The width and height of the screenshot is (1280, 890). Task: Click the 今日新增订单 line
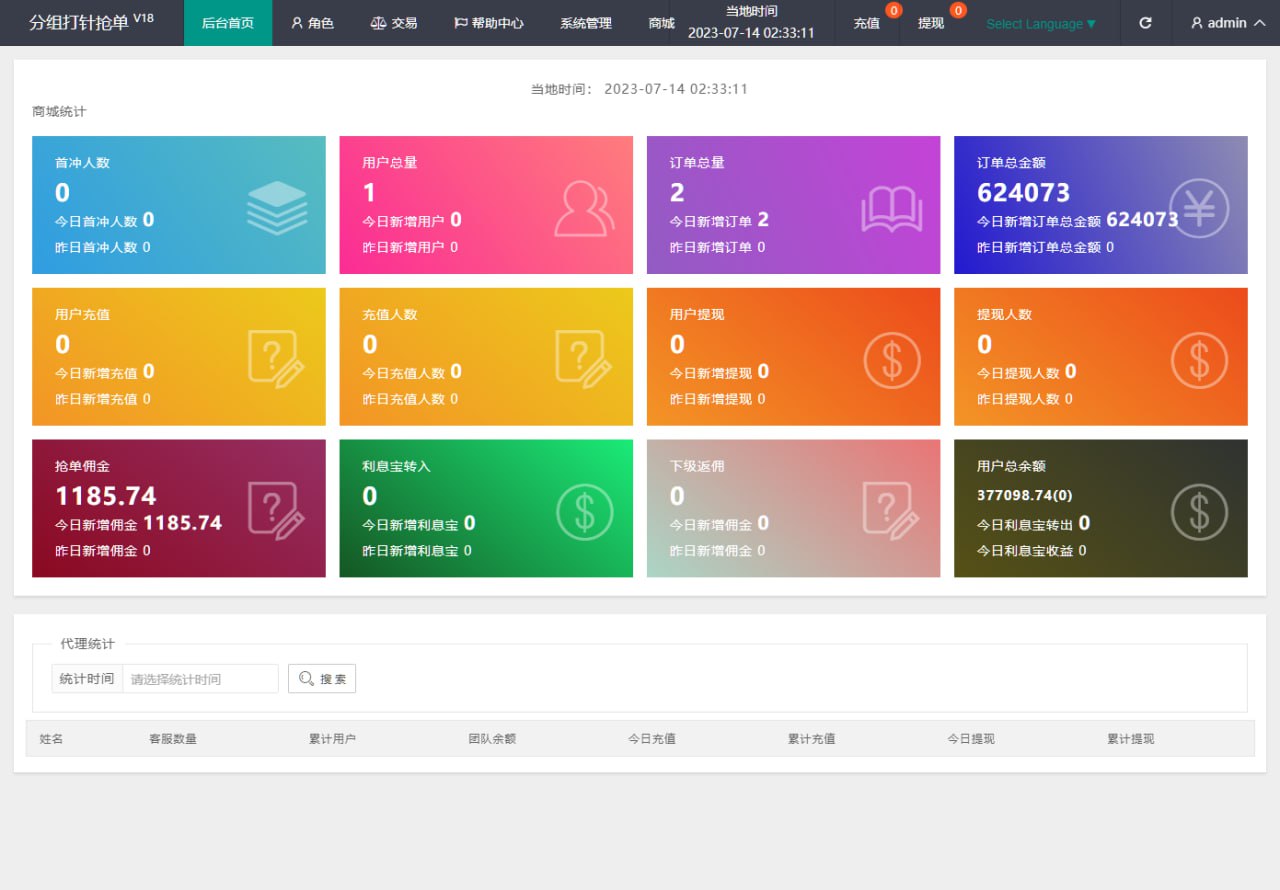(719, 220)
